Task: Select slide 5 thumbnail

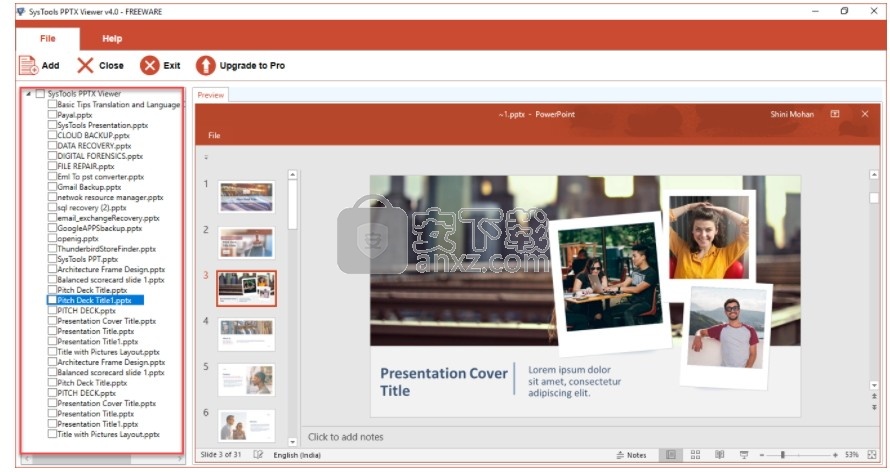Action: [x=246, y=380]
